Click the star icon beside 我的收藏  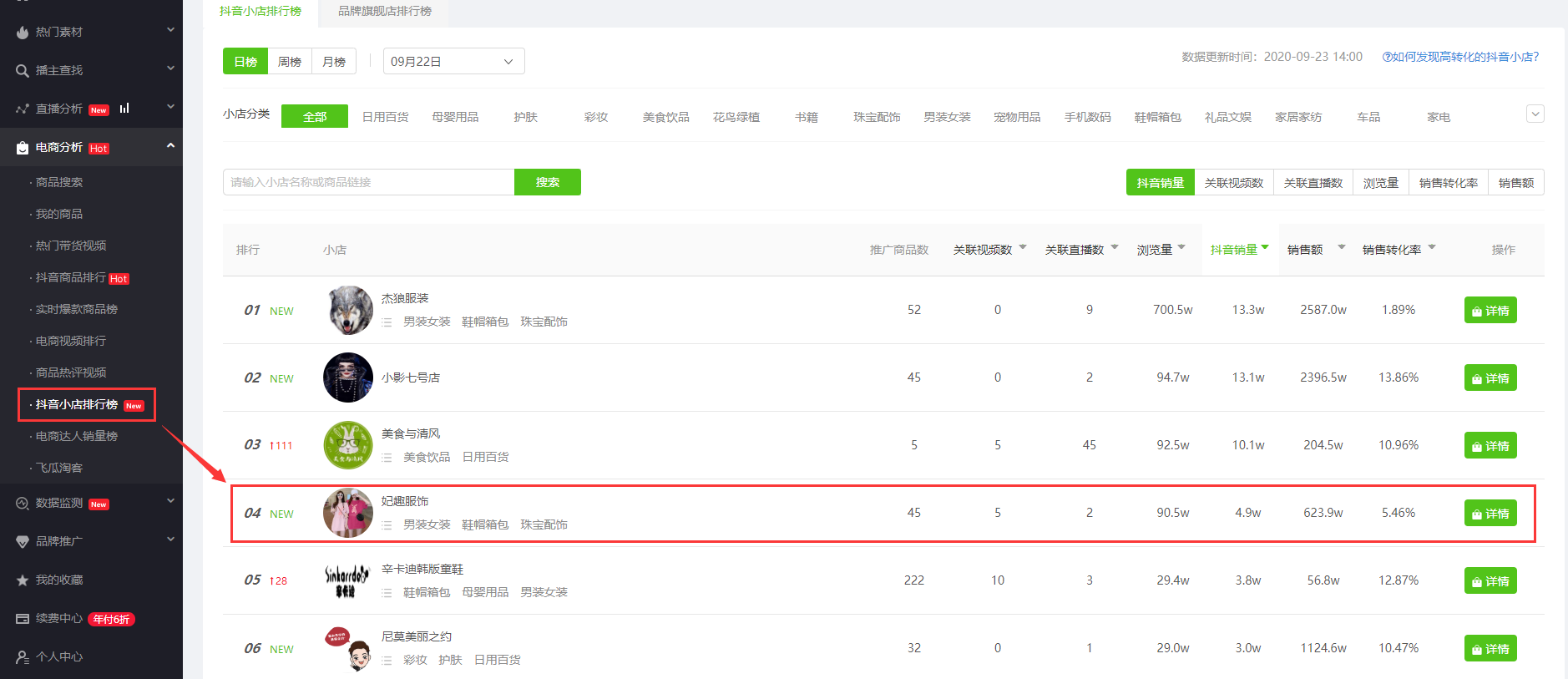[23, 580]
